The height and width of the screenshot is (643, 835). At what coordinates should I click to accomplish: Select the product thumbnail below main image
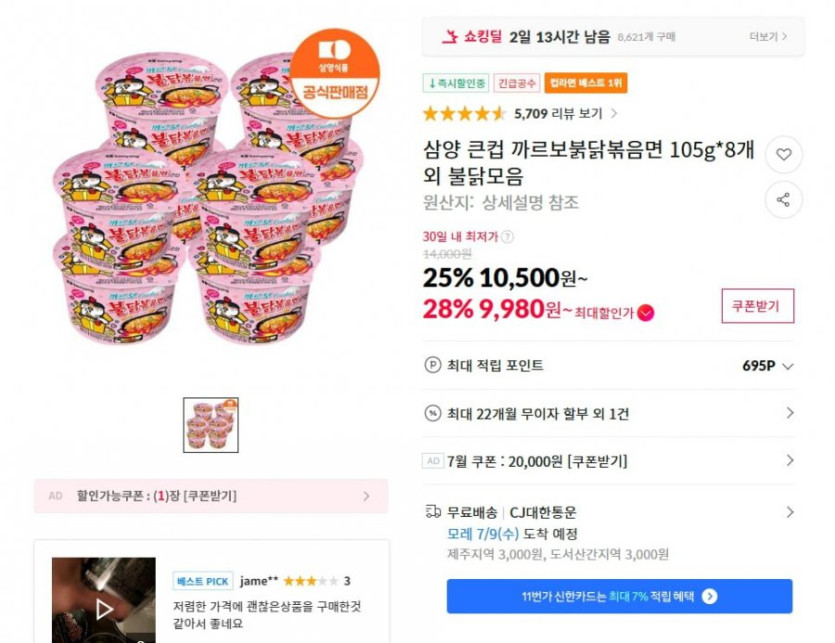coord(211,425)
